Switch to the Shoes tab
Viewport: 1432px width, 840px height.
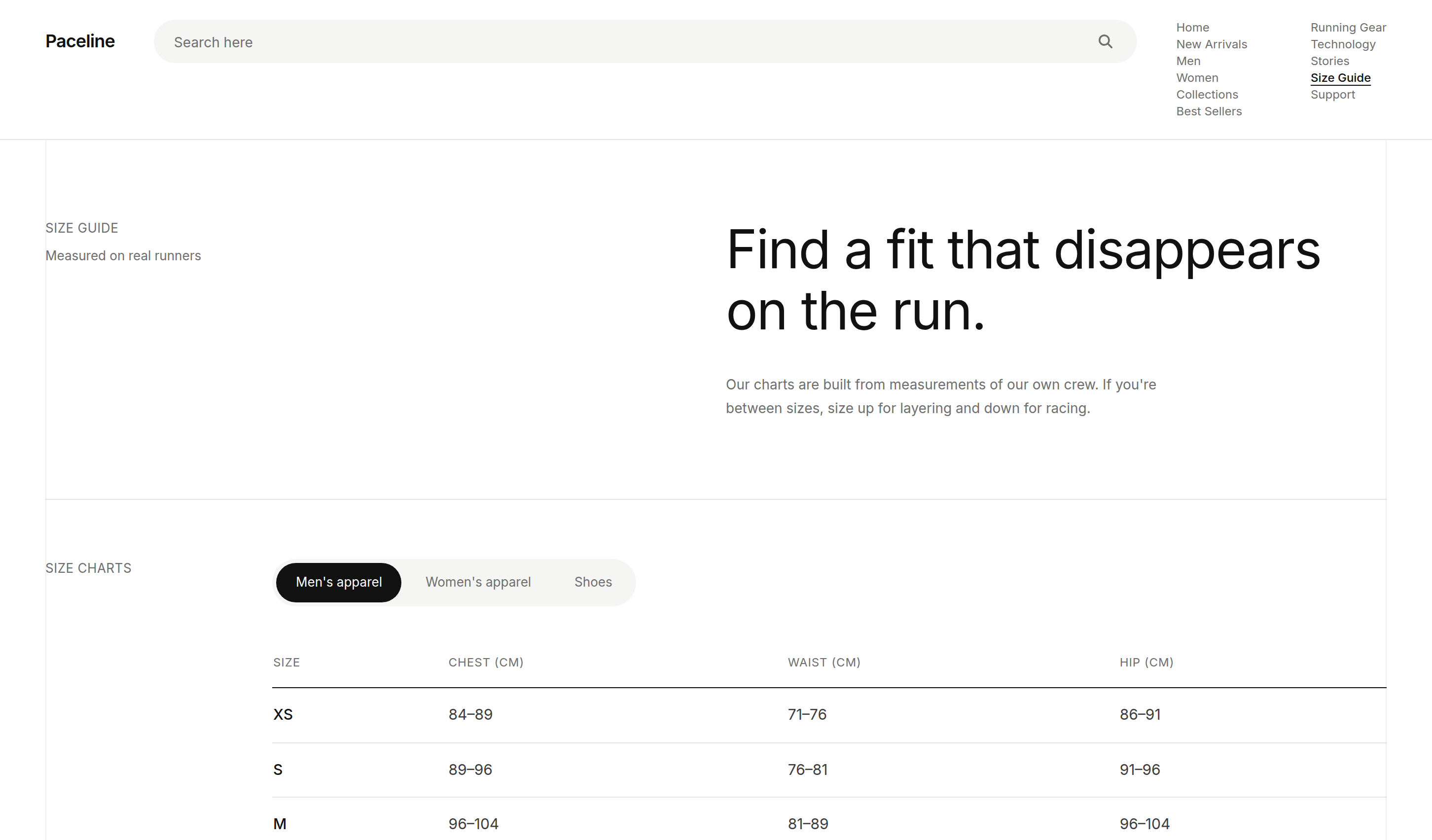pos(593,582)
